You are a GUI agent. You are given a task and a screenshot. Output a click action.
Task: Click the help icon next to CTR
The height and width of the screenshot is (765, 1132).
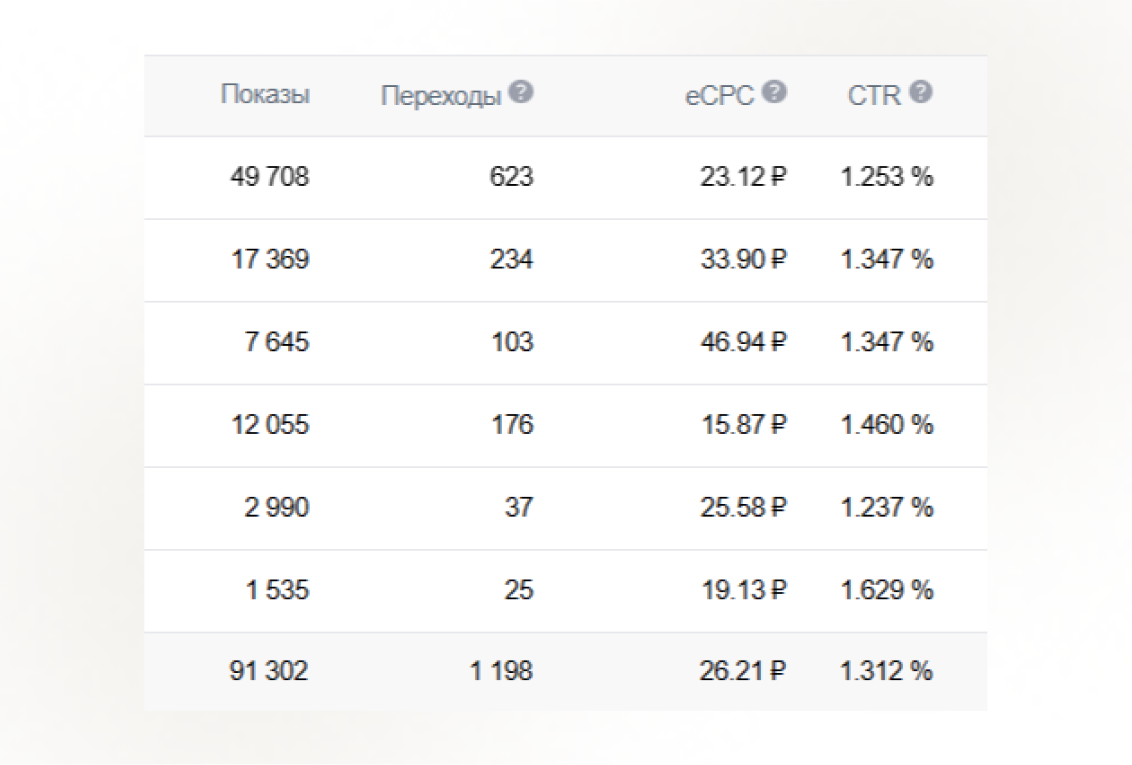pyautogui.click(x=920, y=92)
